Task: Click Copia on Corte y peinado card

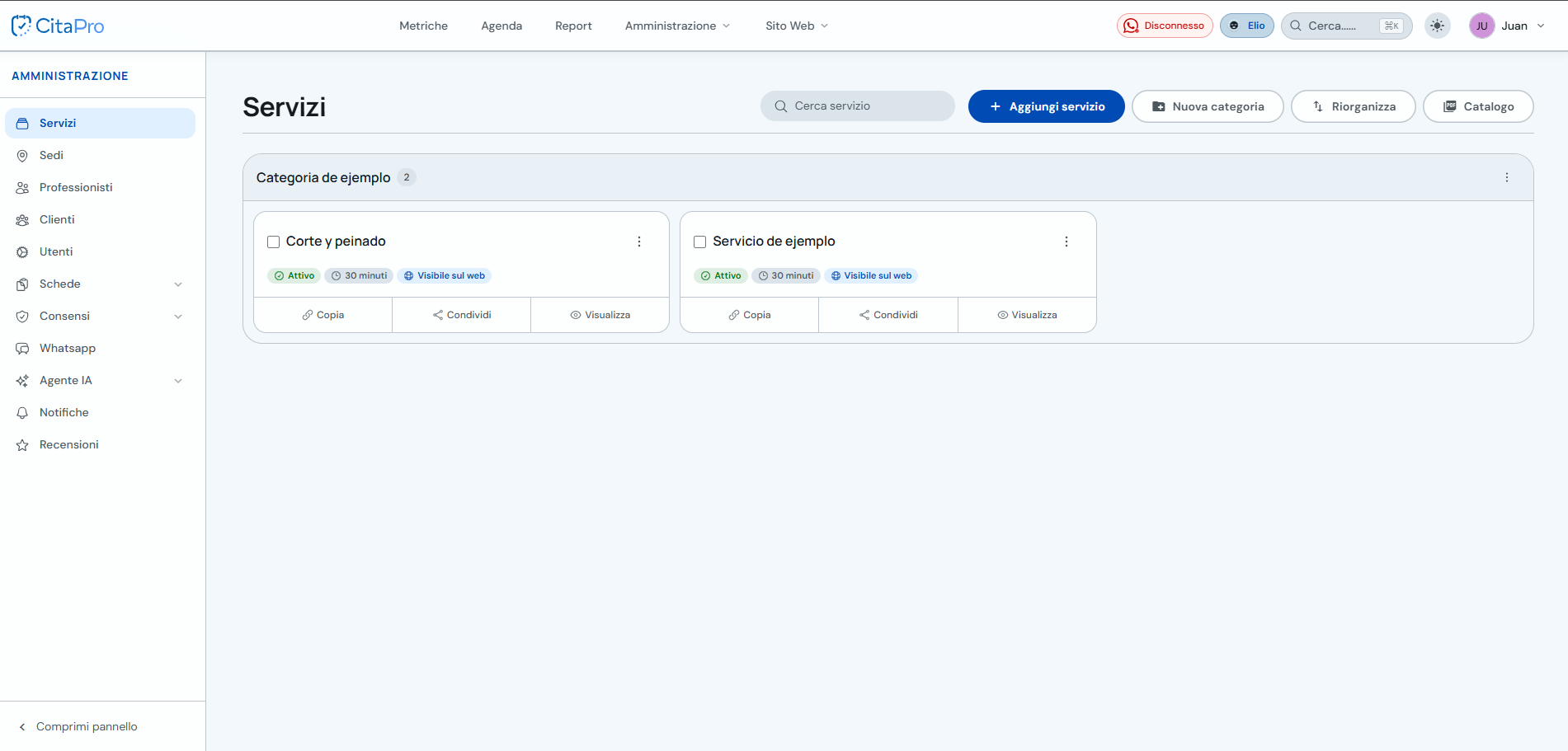Action: coord(323,315)
